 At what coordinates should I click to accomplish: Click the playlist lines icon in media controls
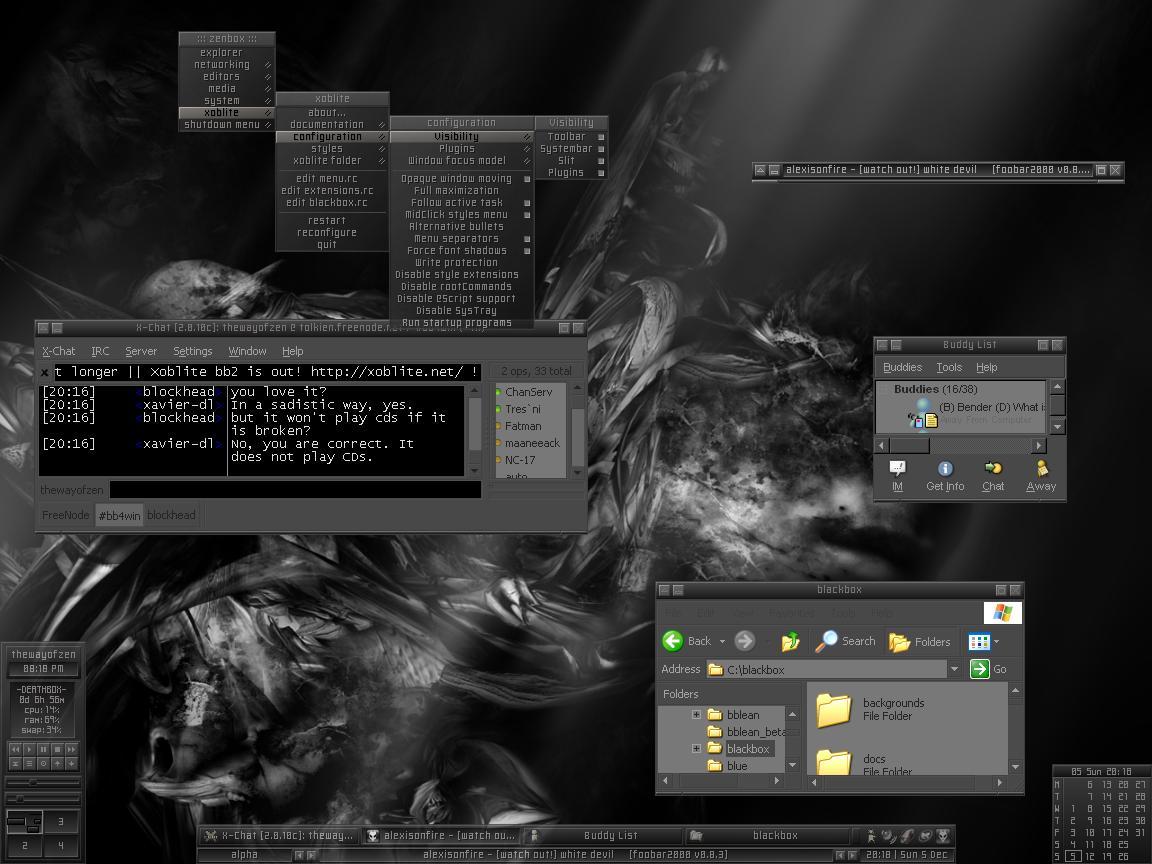(x=29, y=764)
